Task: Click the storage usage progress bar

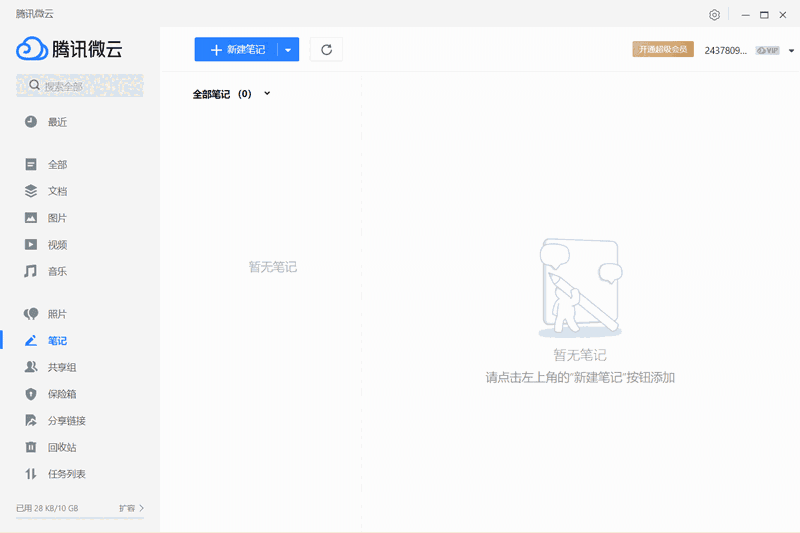Action: tap(80, 518)
